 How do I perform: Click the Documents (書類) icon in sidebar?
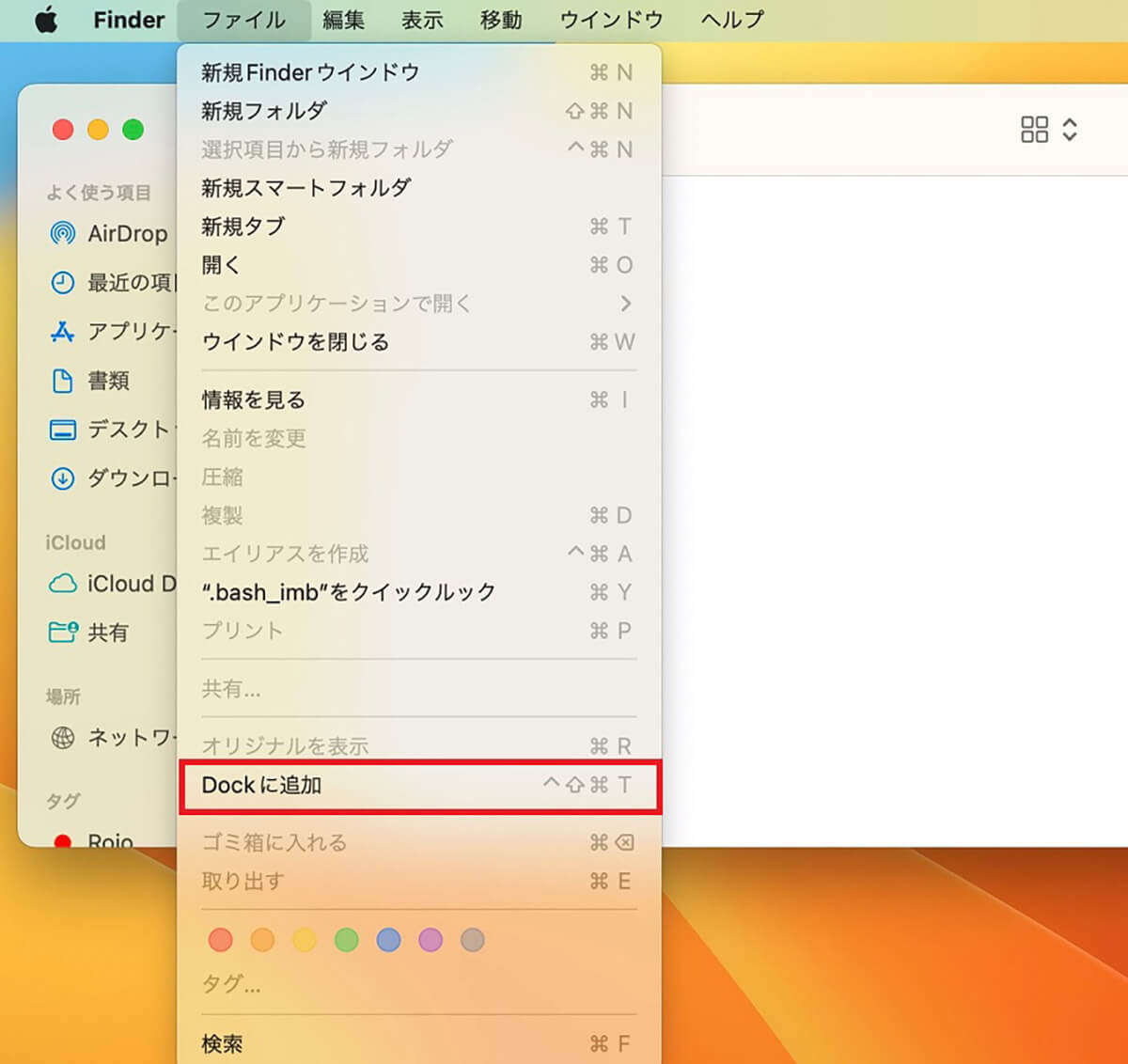click(x=63, y=380)
